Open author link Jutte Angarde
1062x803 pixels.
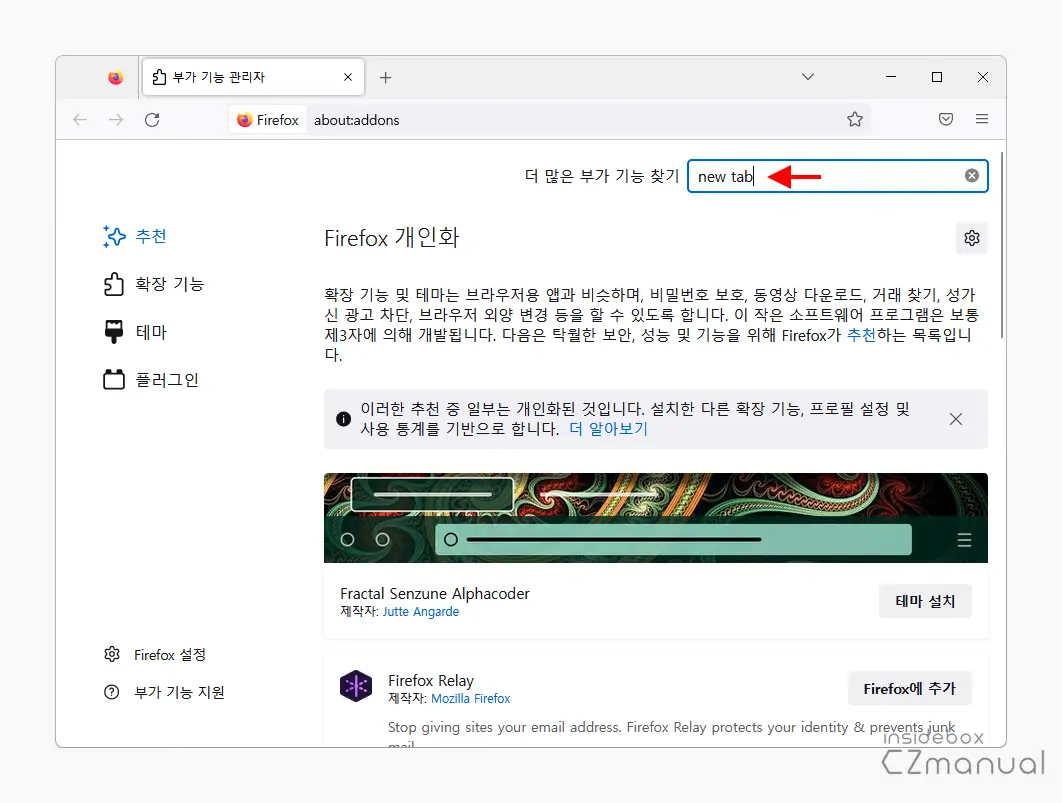(x=421, y=611)
